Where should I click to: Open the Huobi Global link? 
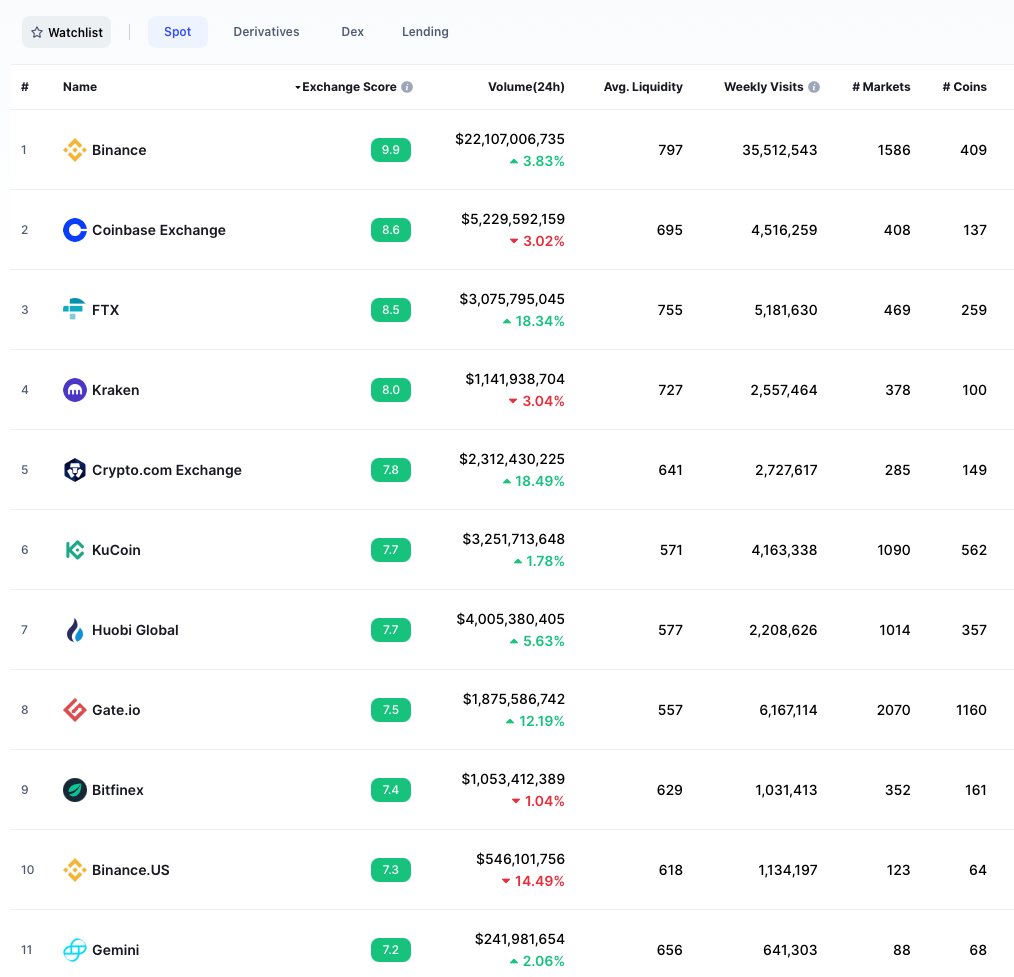135,630
